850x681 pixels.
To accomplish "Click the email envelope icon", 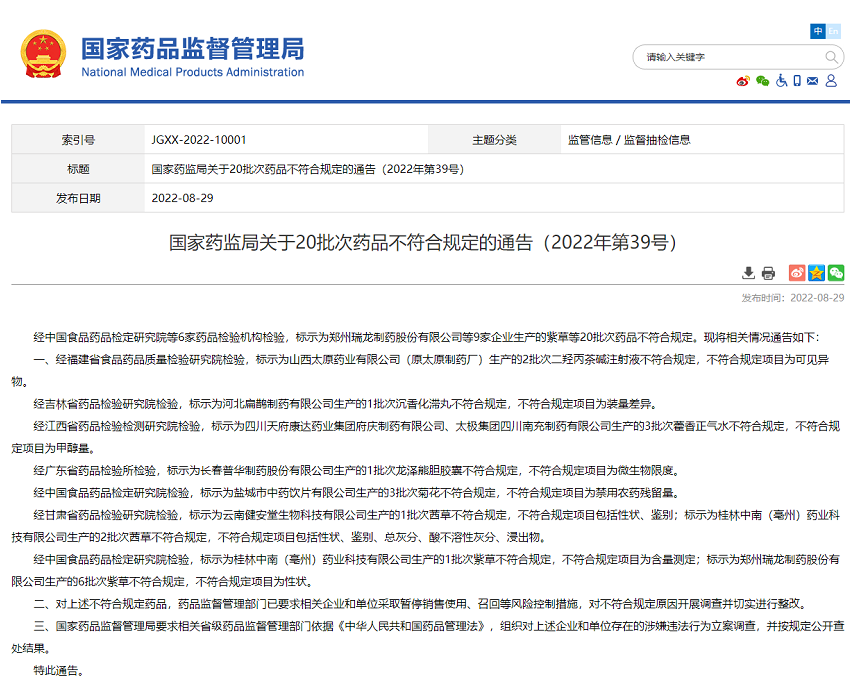I will (x=812, y=81).
